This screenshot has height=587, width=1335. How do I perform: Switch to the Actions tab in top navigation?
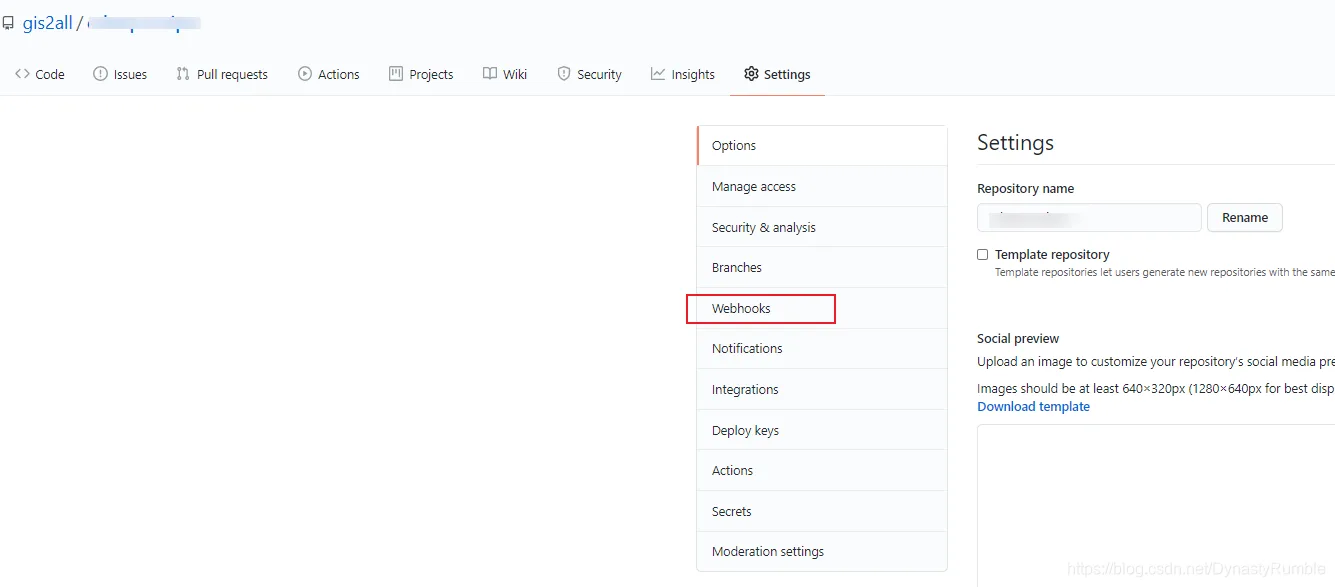tap(329, 74)
